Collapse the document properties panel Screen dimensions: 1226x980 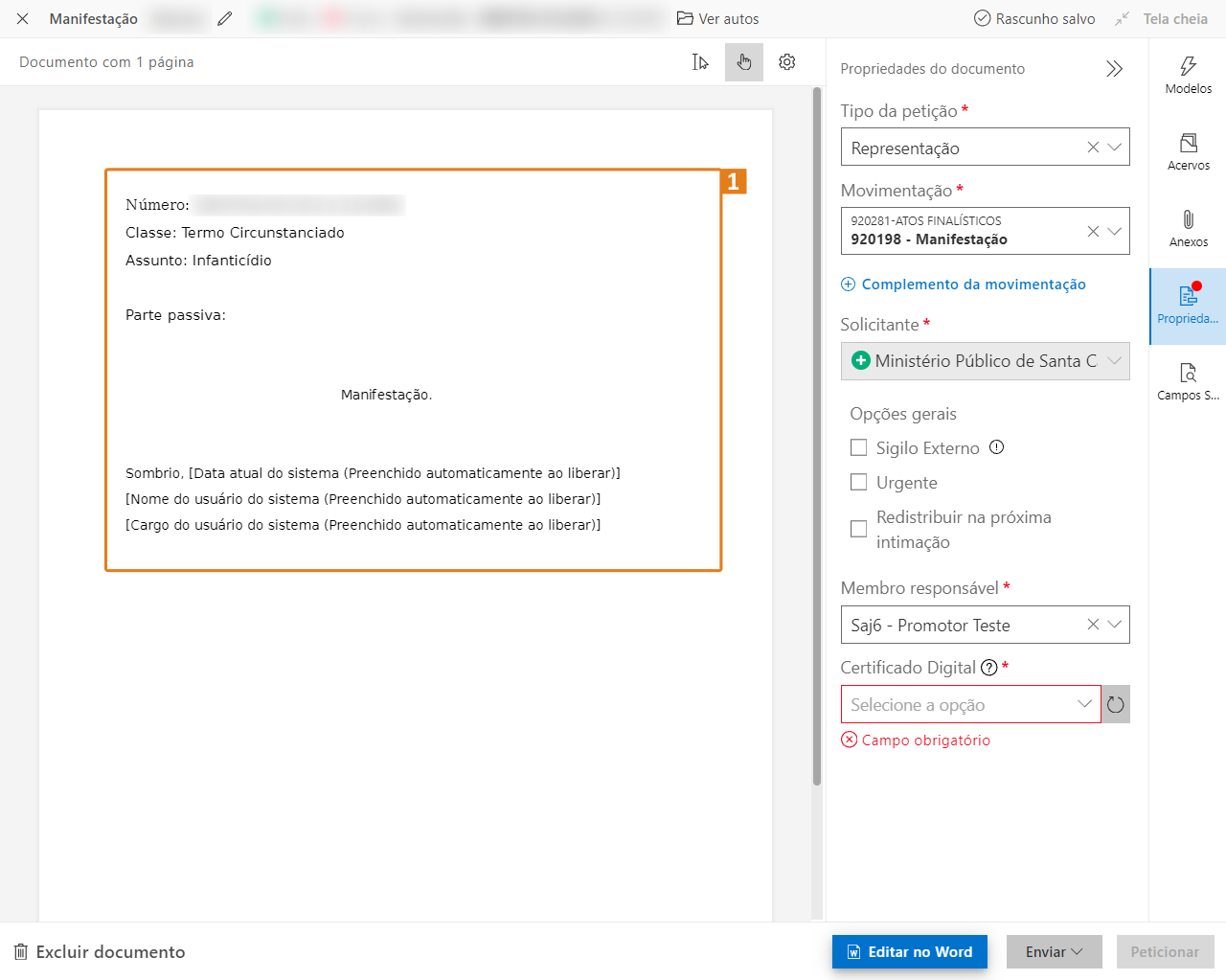1114,69
